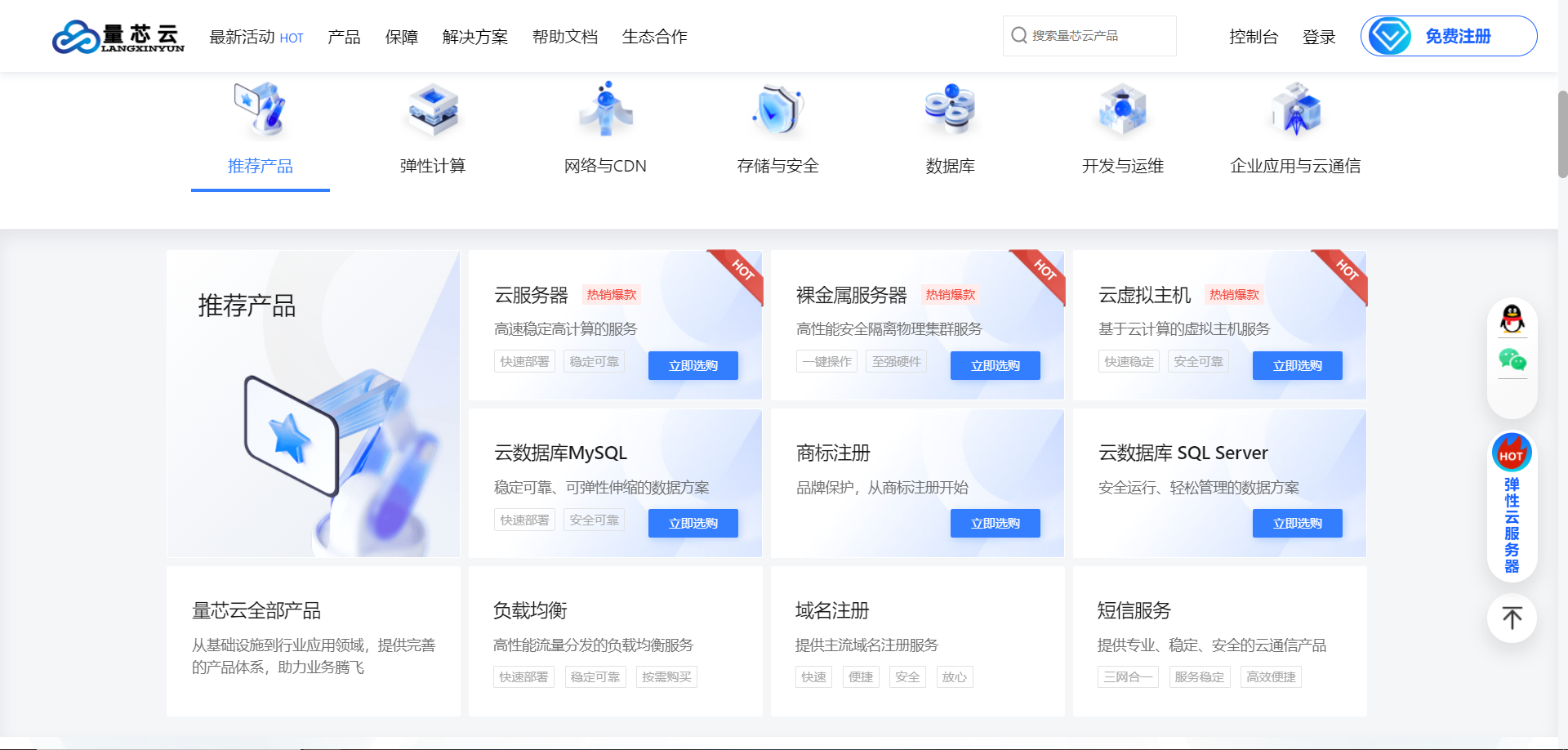Viewport: 1568px width, 750px height.
Task: Open the 帮助文档 menu
Action: tap(564, 37)
